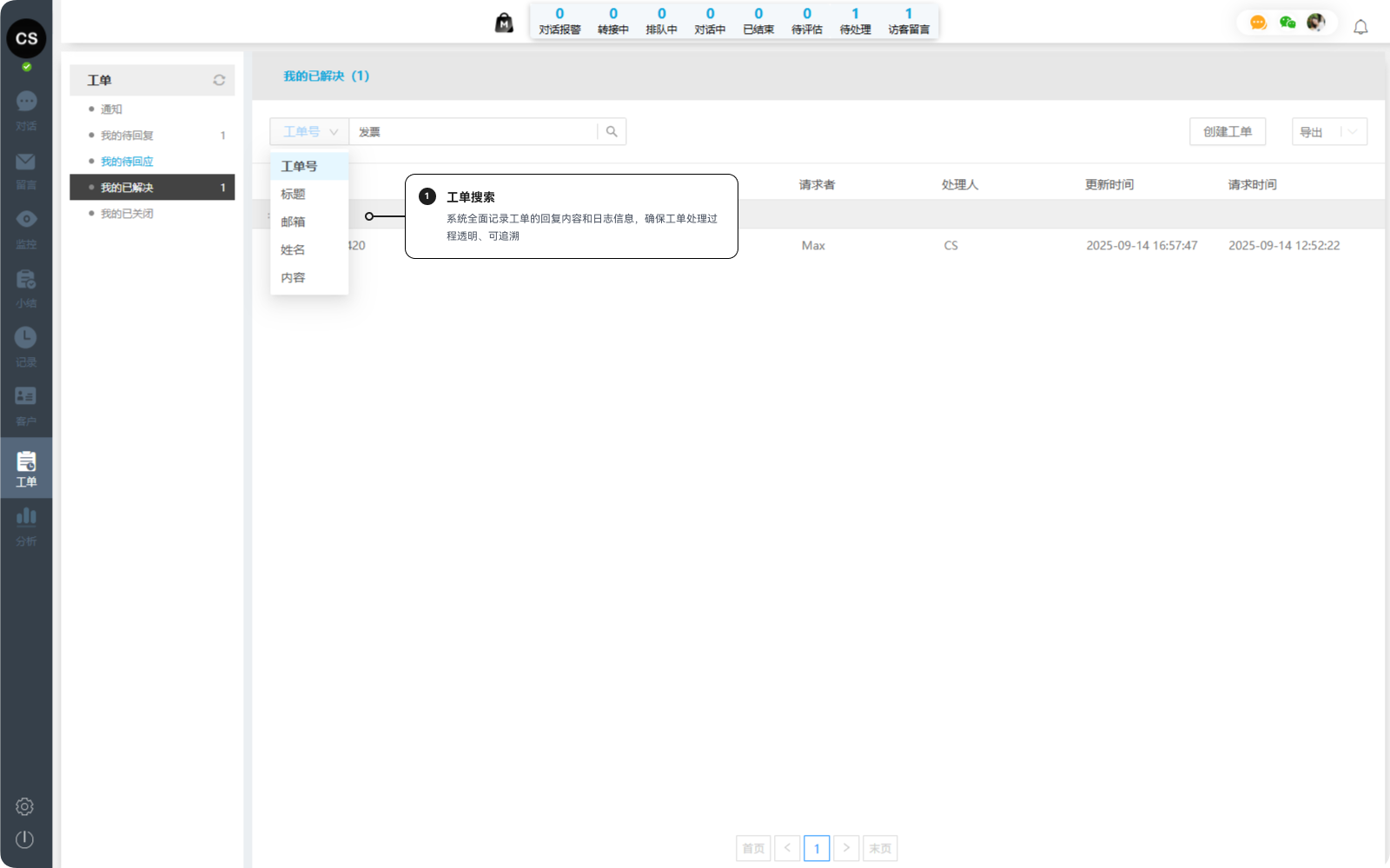Click the search magnifier icon
1390x868 pixels.
pyautogui.click(x=612, y=132)
